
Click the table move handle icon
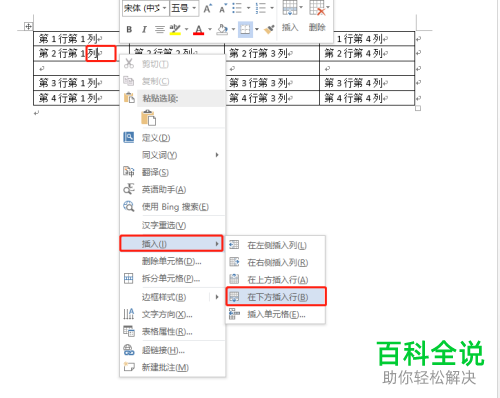28,26
